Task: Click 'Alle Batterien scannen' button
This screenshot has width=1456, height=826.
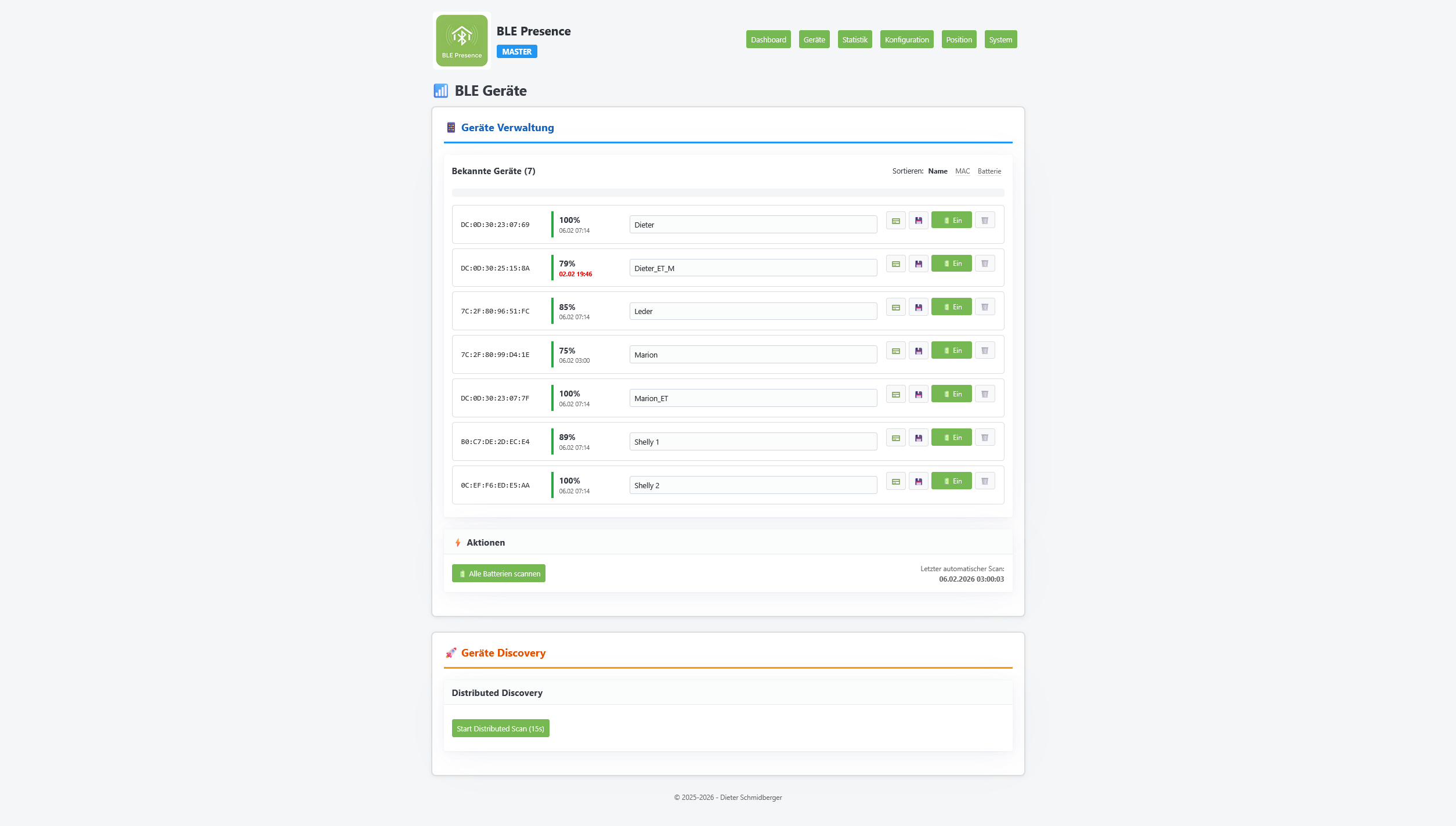Action: [498, 573]
